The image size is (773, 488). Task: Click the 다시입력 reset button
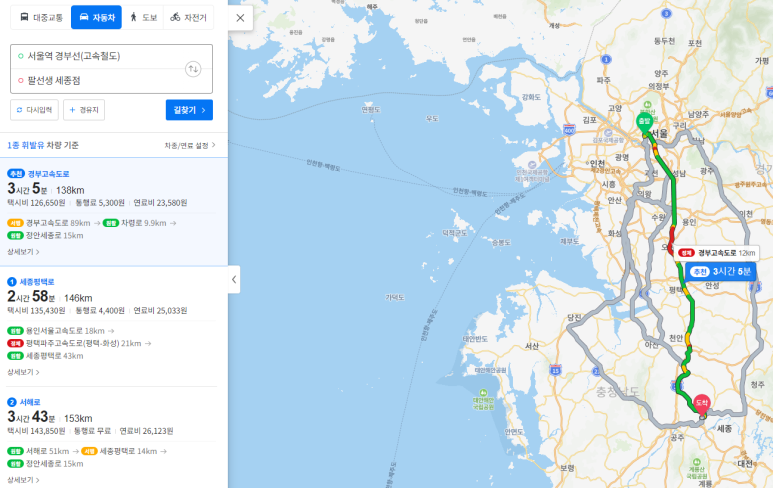(x=35, y=109)
